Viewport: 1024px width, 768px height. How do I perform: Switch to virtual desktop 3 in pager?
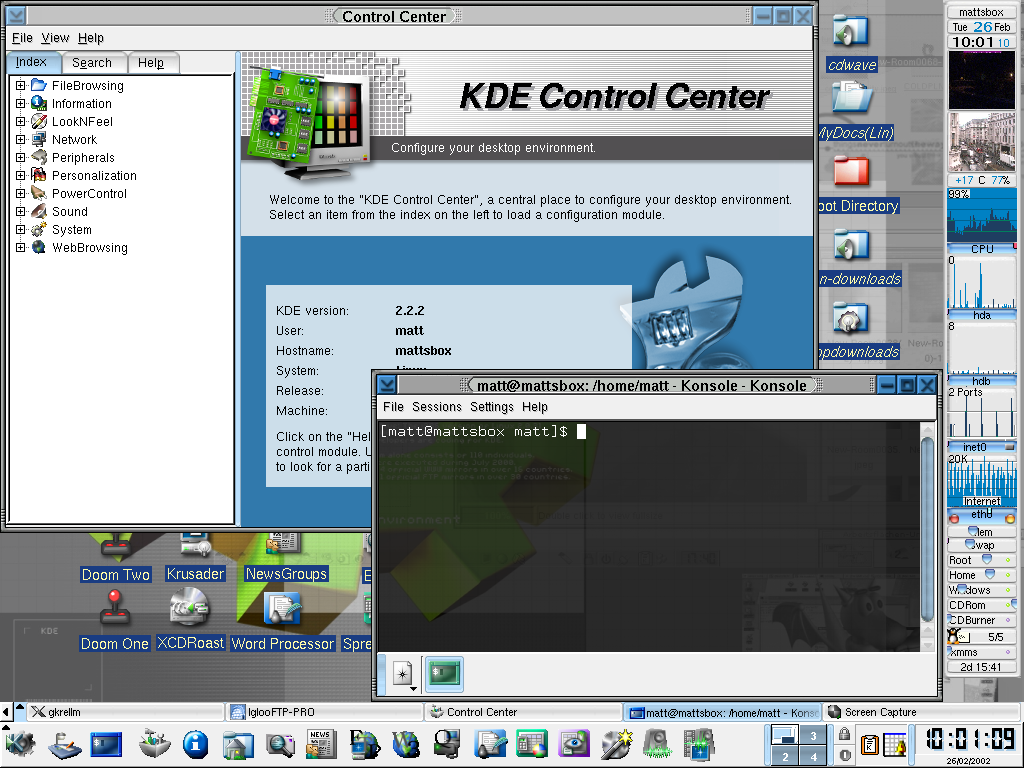pyautogui.click(x=812, y=735)
